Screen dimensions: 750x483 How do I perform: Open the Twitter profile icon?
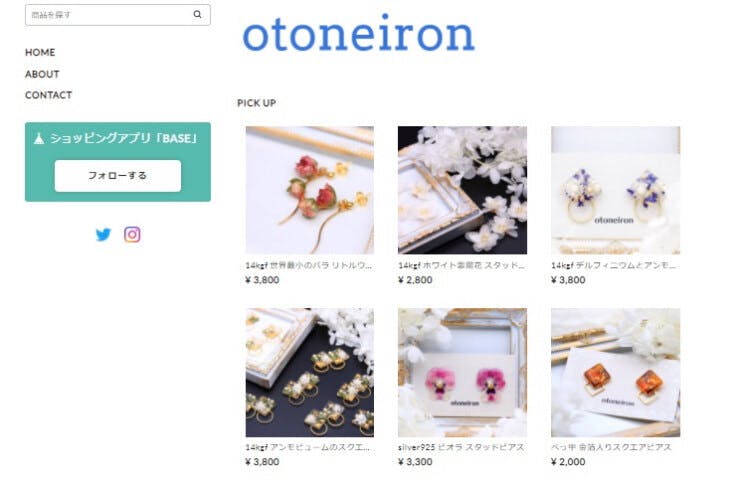point(103,235)
